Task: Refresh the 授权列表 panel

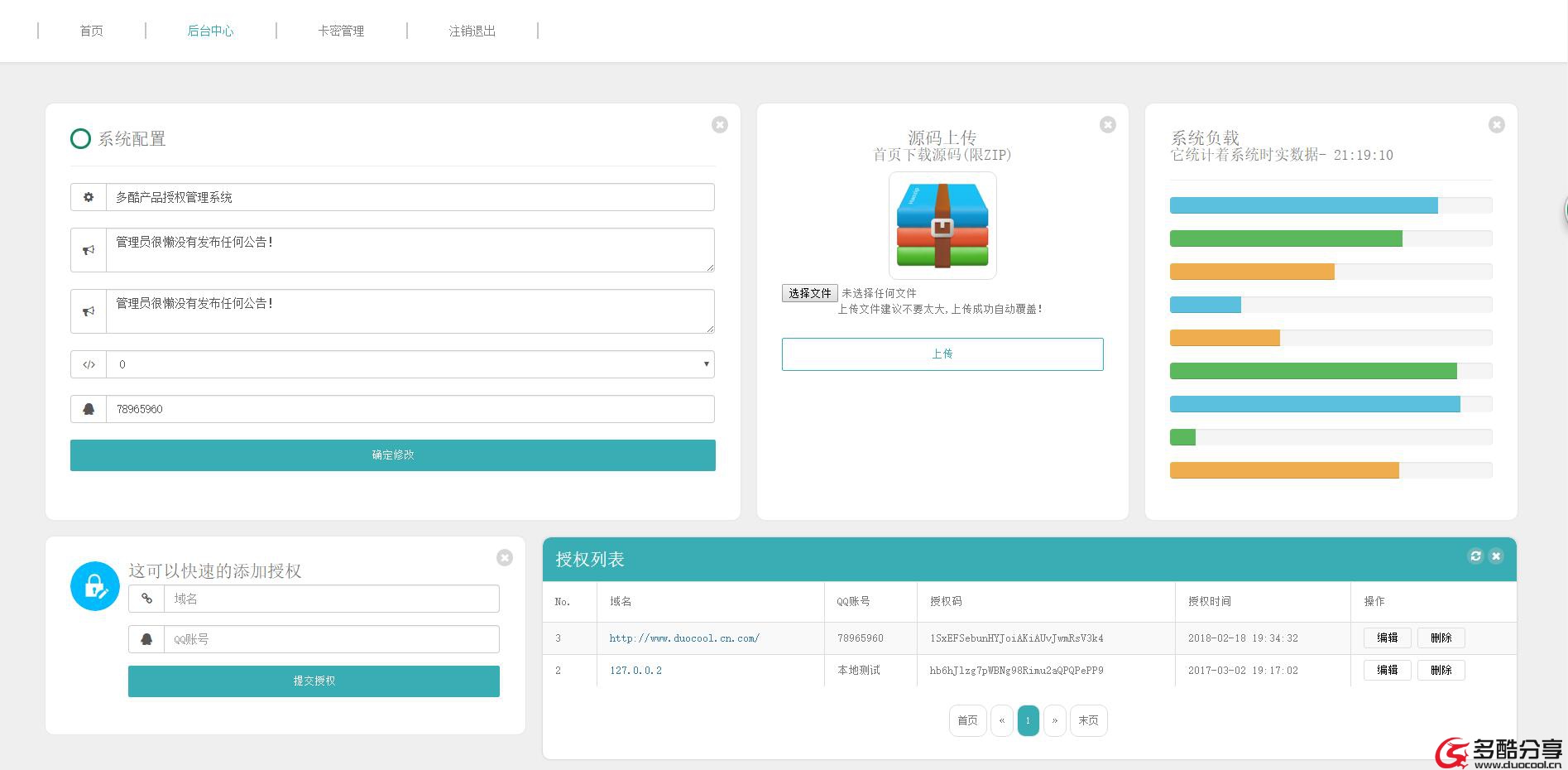Action: pos(1475,556)
